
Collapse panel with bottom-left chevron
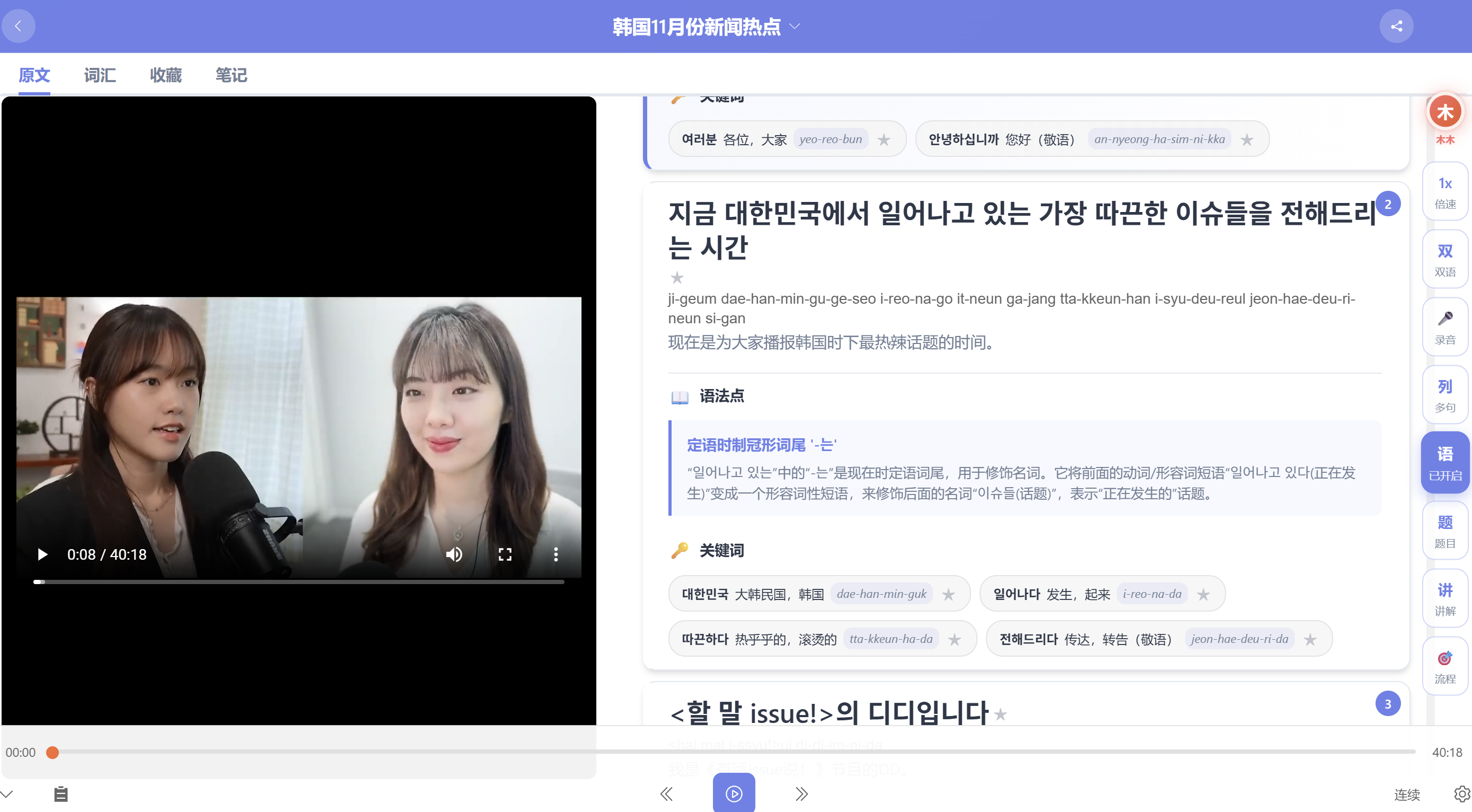tap(7, 794)
